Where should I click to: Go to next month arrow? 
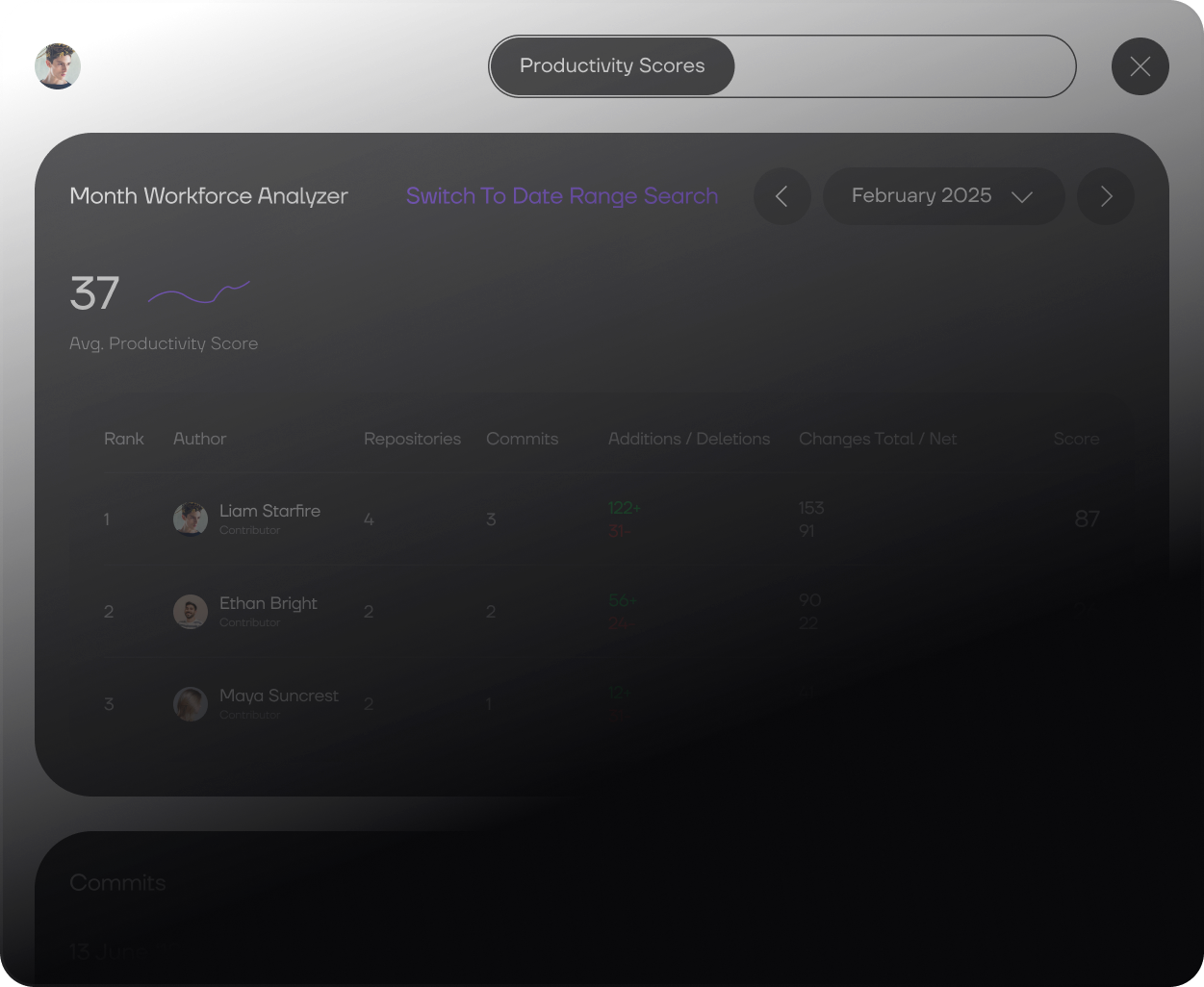(x=1105, y=196)
